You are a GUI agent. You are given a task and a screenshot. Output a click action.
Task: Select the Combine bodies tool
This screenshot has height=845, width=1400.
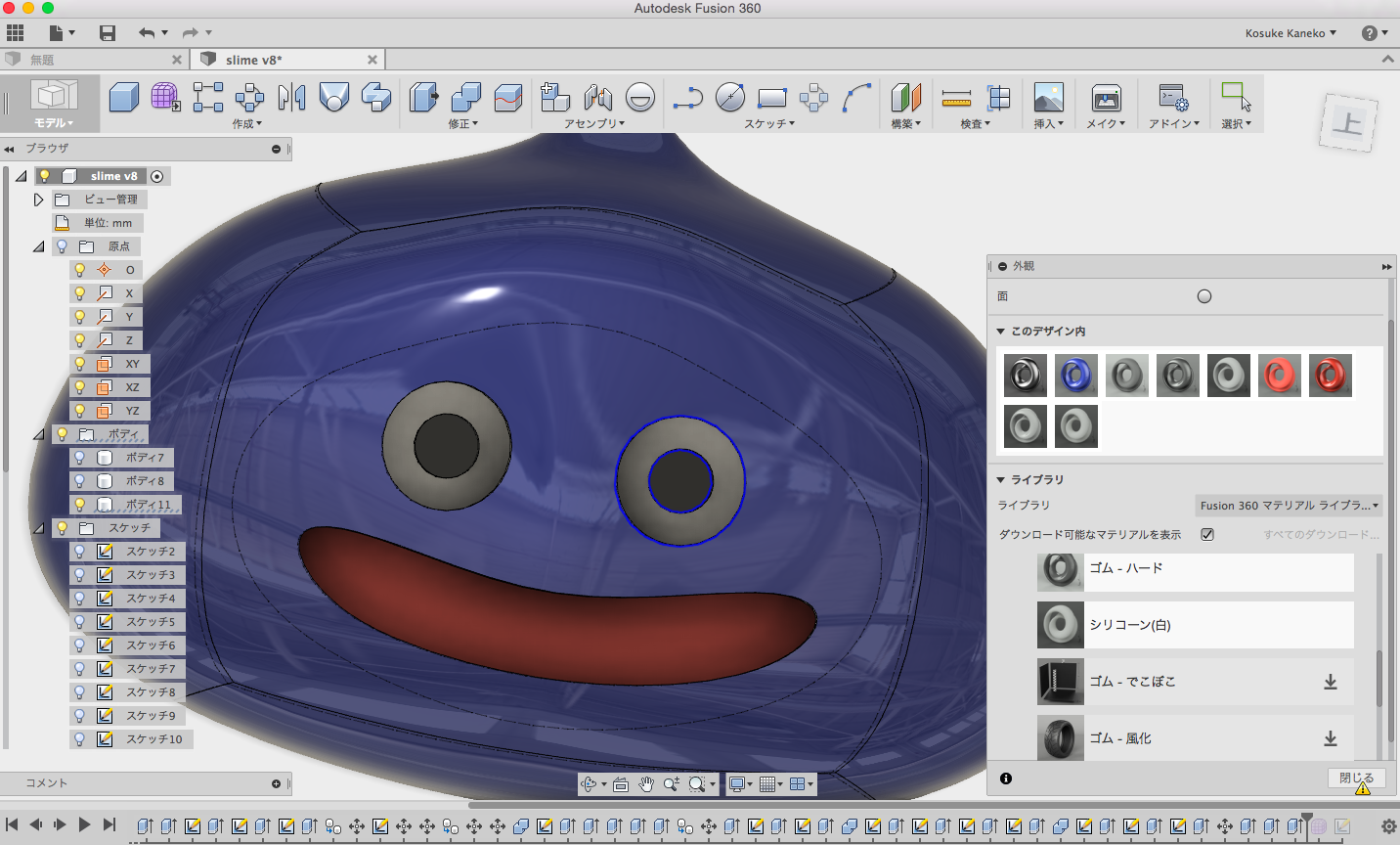tap(465, 97)
